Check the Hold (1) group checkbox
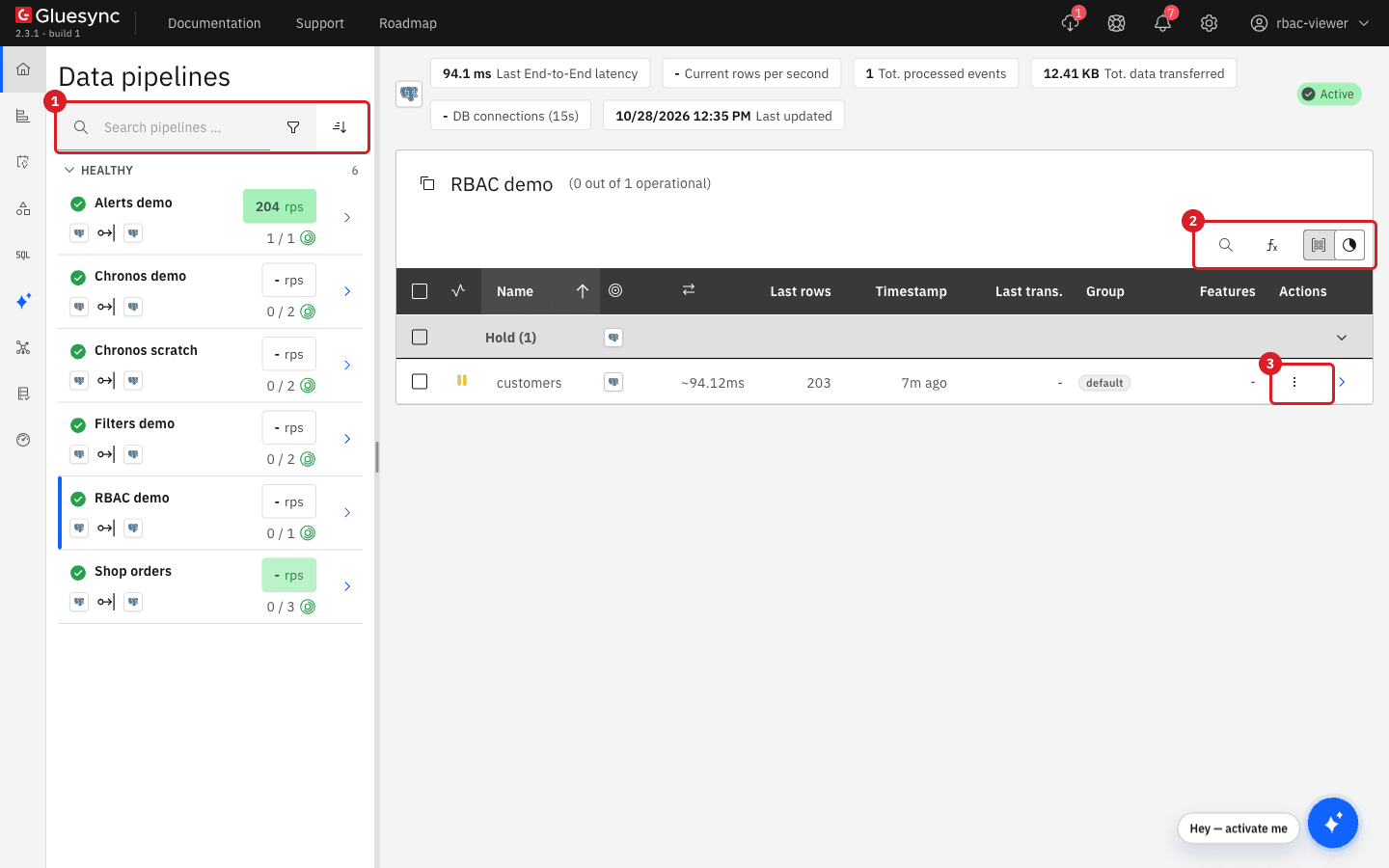The height and width of the screenshot is (868, 1389). (x=420, y=338)
